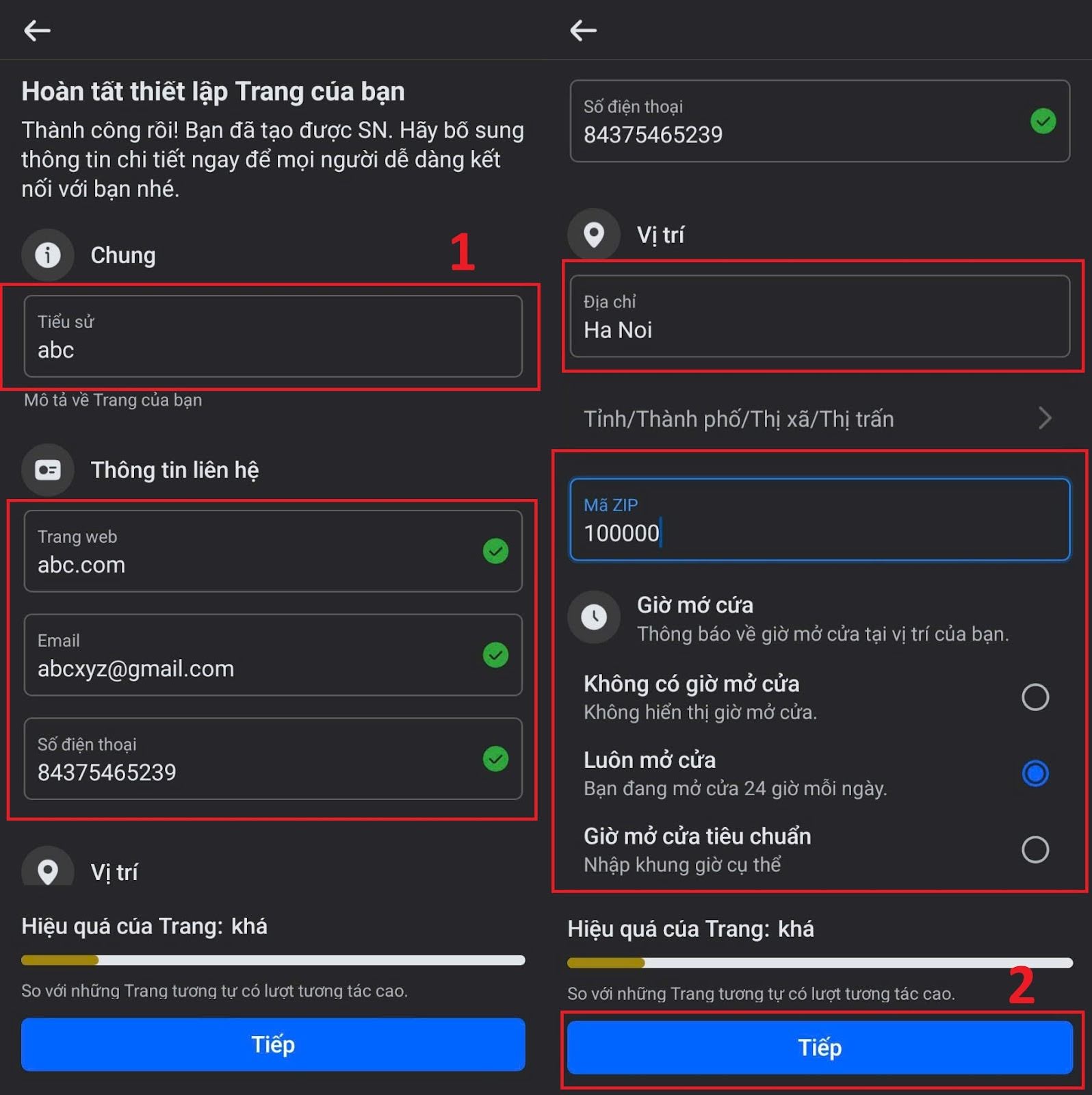Focus the Tiểu sử text field
This screenshot has height=1095, width=1092.
point(273,336)
